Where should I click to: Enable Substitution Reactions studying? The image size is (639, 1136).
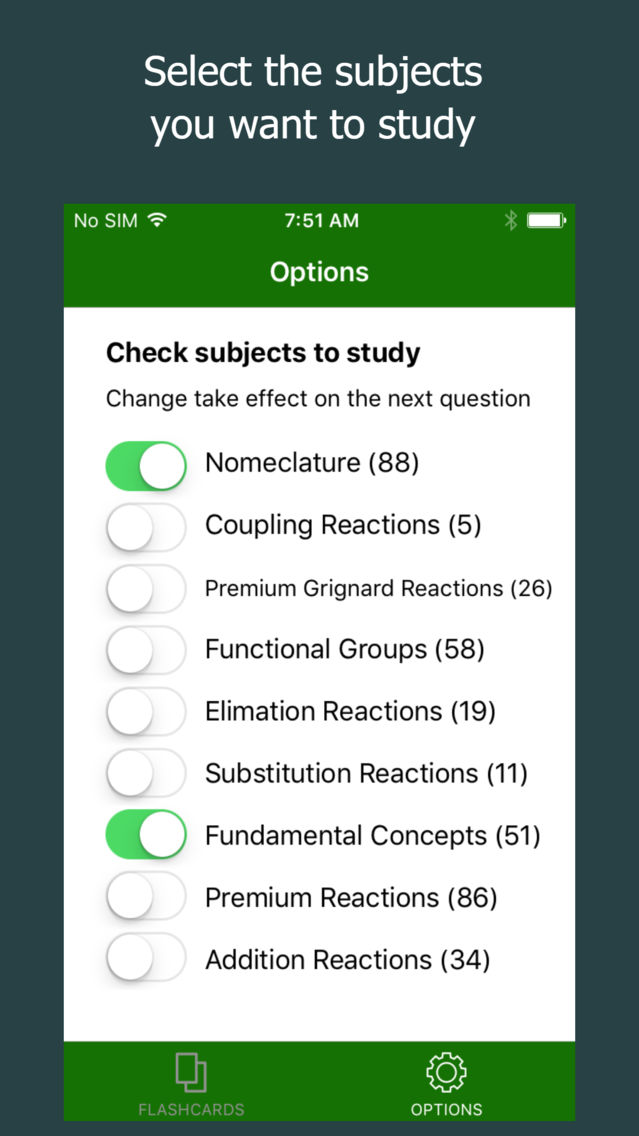(x=146, y=773)
